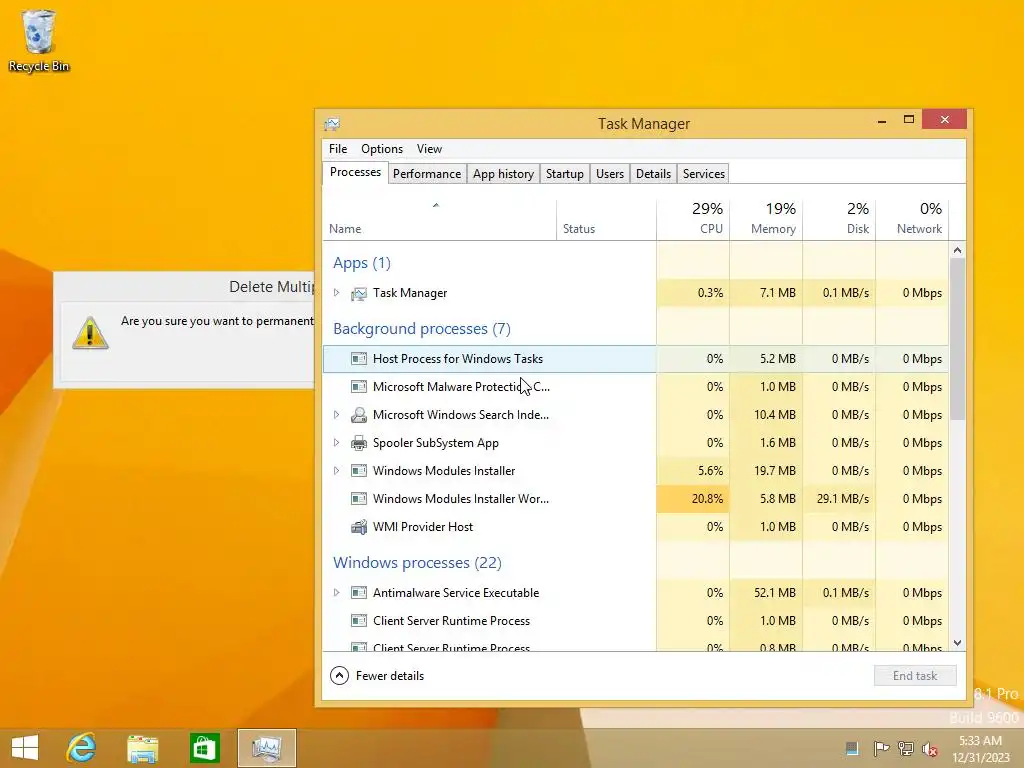Screen dimensions: 1024x768
Task: Click the 19.7 MB memory value
Action: pos(775,471)
